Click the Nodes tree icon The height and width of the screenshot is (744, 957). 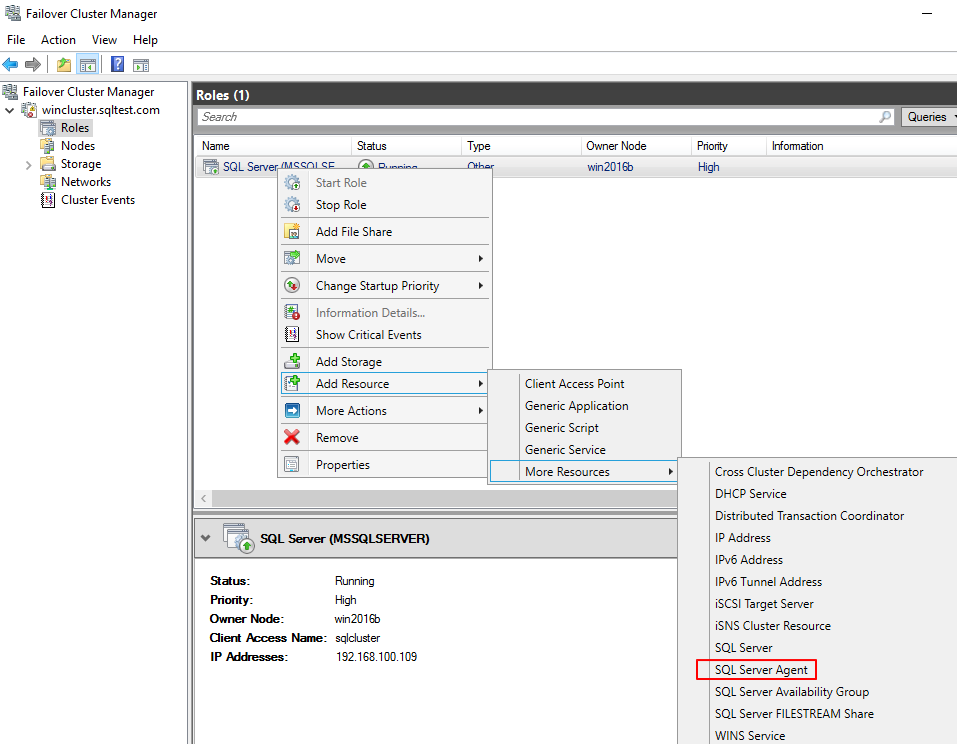(x=48, y=145)
